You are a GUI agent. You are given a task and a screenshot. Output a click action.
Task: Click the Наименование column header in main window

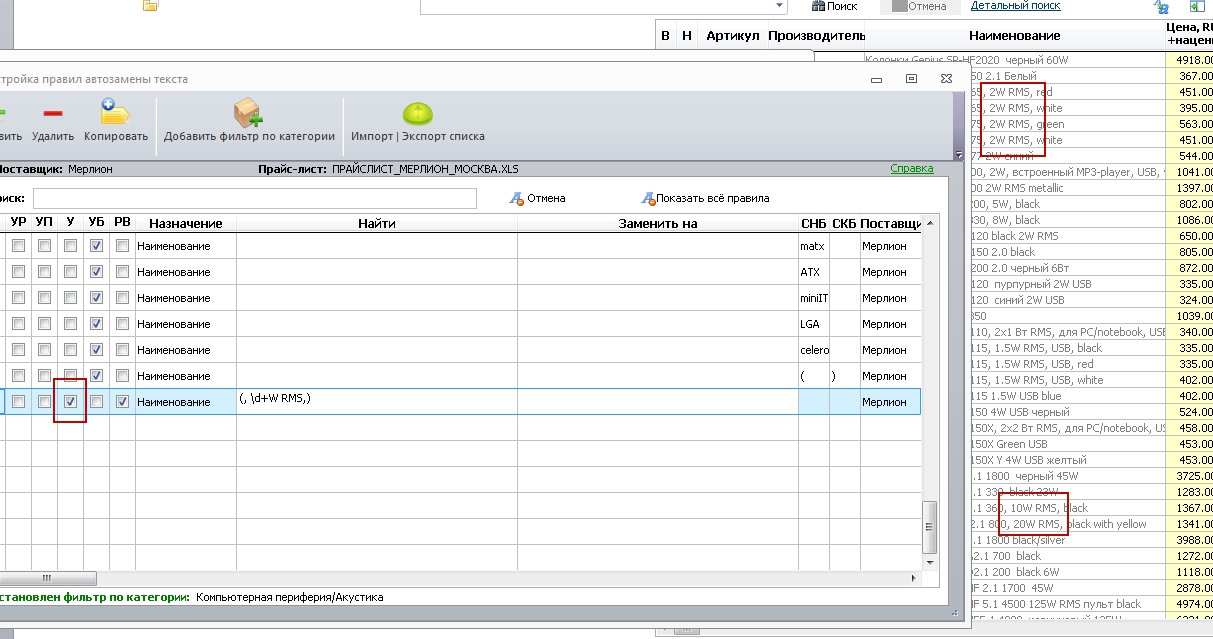pos(1013,36)
